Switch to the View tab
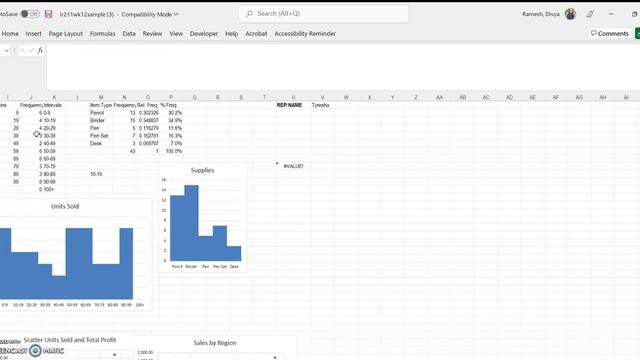Viewport: 640px width, 360px height. 176,33
